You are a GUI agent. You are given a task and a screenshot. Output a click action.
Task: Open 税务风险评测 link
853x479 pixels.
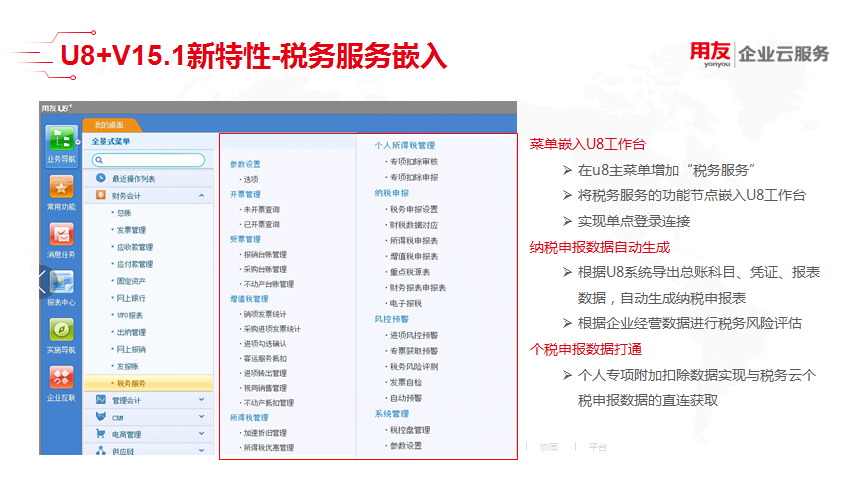414,366
